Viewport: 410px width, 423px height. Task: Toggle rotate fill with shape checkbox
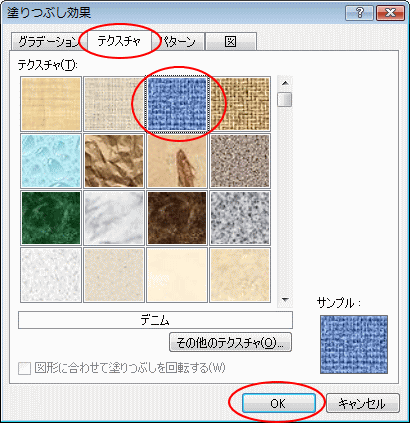[x=24, y=369]
